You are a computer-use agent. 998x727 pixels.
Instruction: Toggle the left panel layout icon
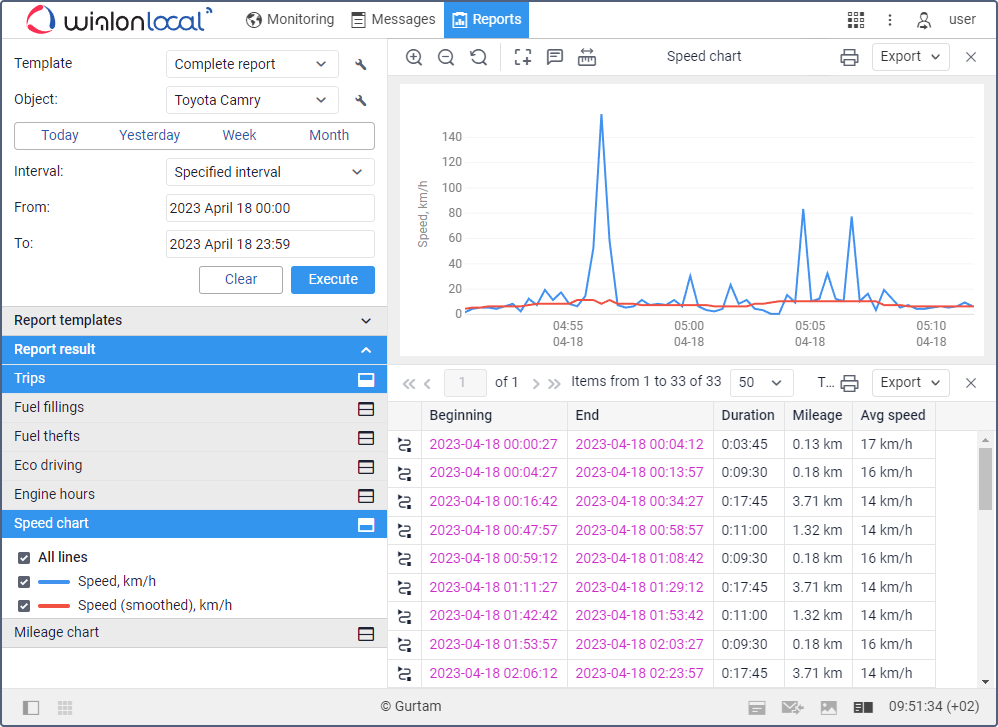(31, 707)
